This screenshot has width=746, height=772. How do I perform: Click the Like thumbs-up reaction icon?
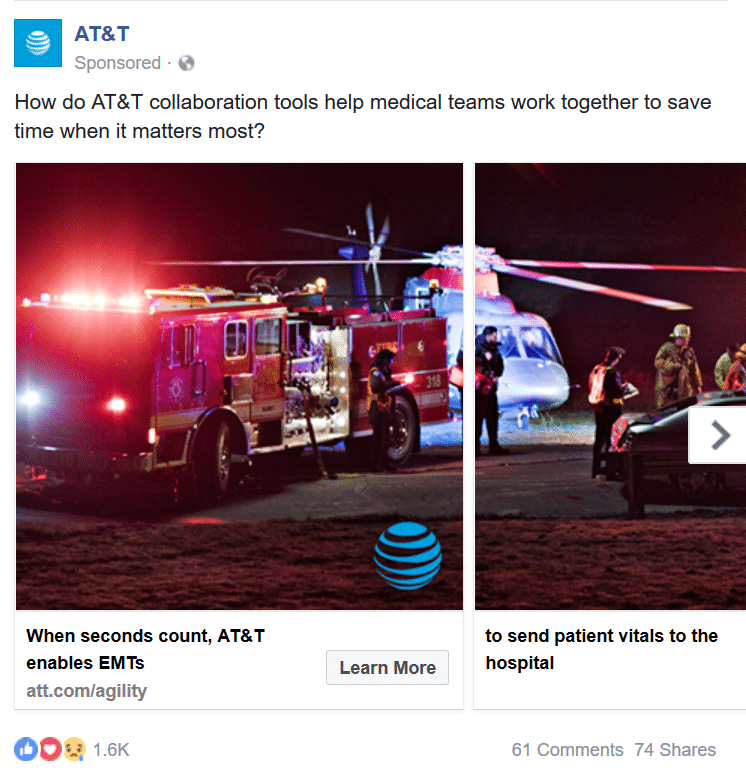pos(26,749)
